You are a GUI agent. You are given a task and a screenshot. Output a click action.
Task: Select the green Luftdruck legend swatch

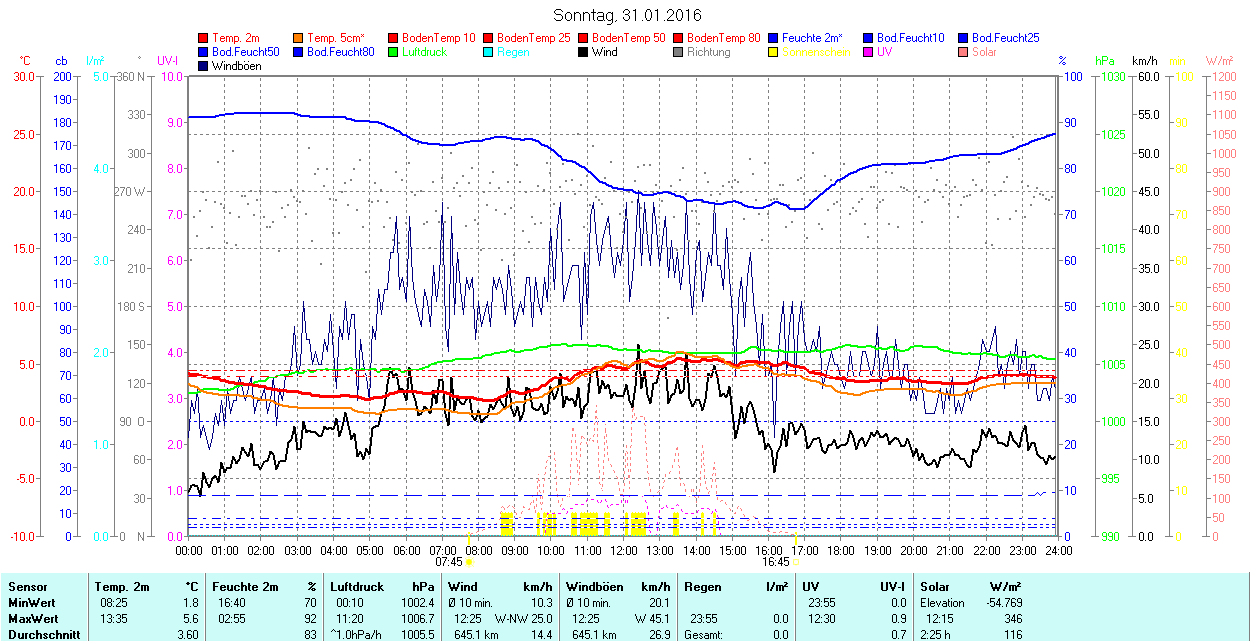[394, 52]
